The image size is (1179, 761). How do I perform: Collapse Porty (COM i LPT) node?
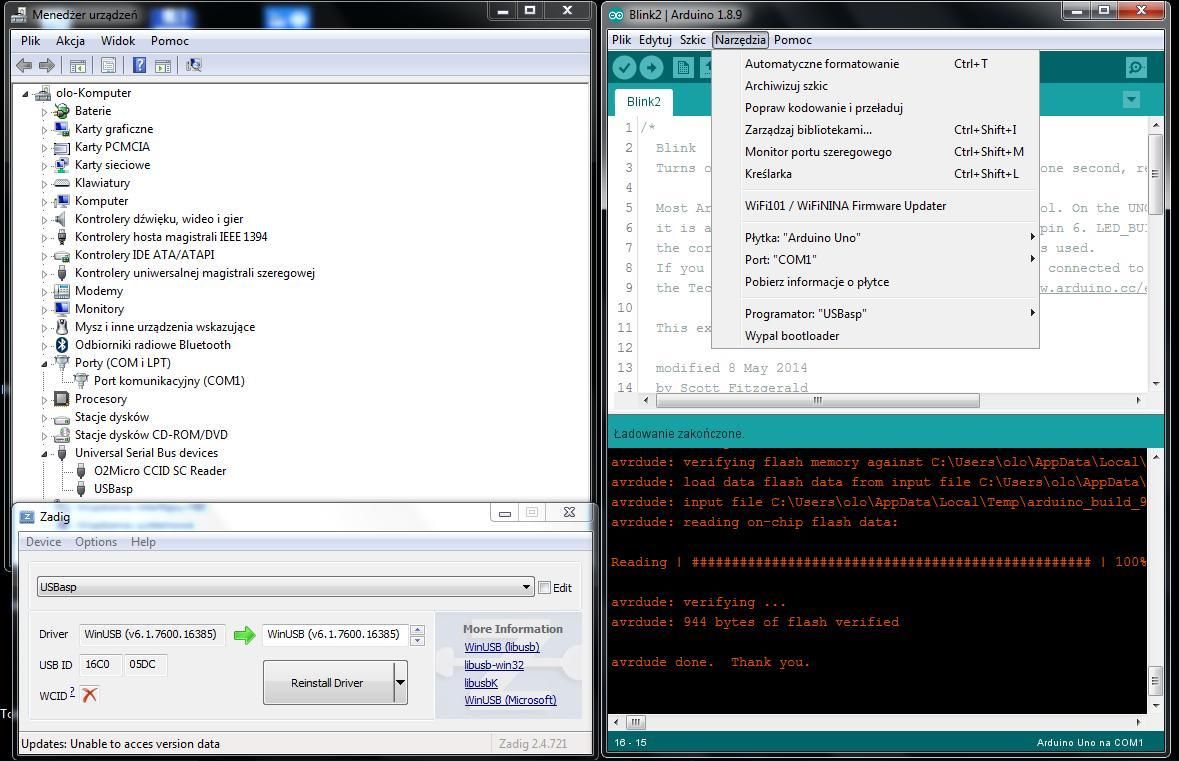(44, 364)
